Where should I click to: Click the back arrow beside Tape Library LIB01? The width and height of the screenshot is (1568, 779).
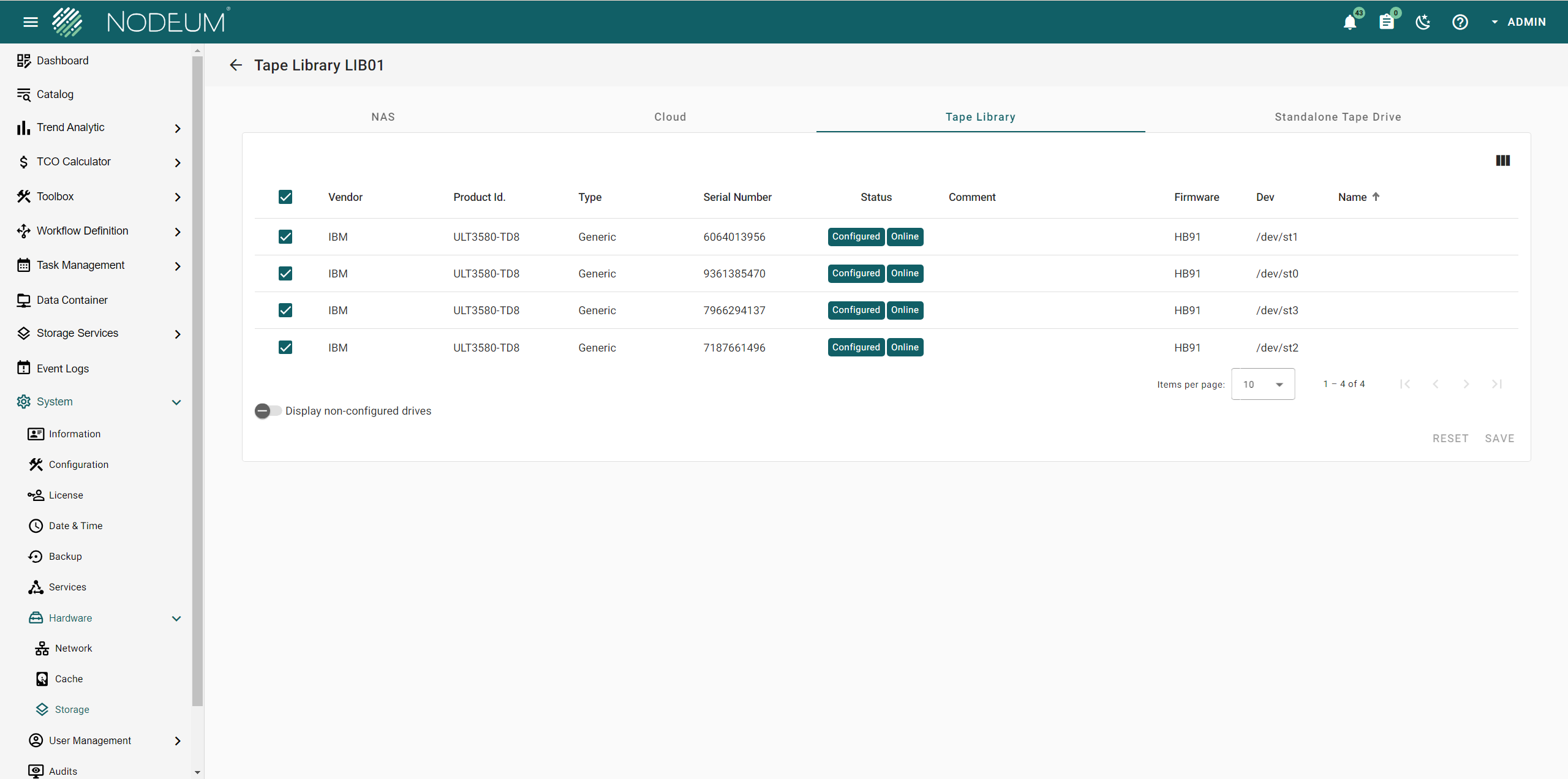coord(236,65)
